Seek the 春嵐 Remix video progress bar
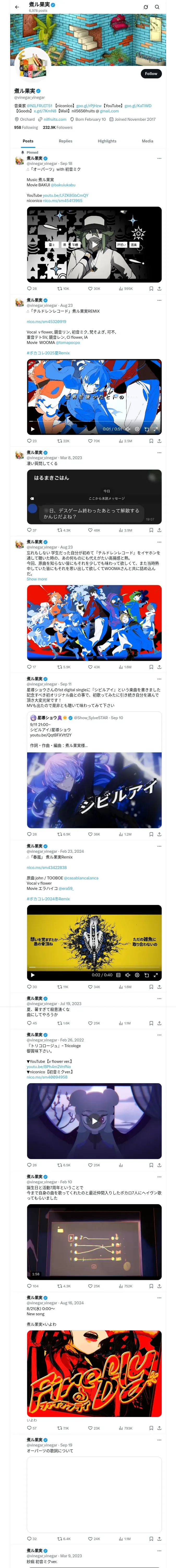The image size is (176, 1568). [94, 967]
